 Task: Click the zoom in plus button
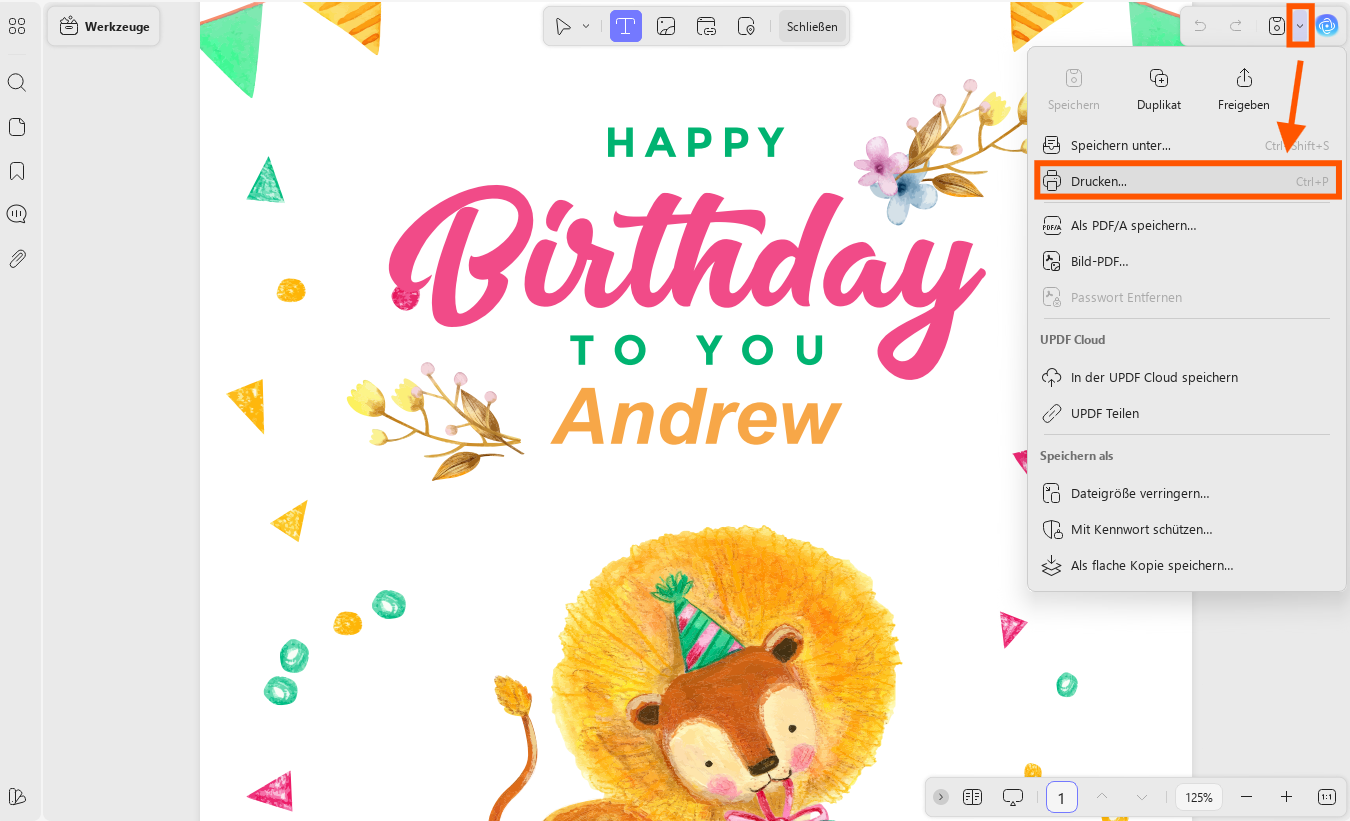[x=1287, y=797]
